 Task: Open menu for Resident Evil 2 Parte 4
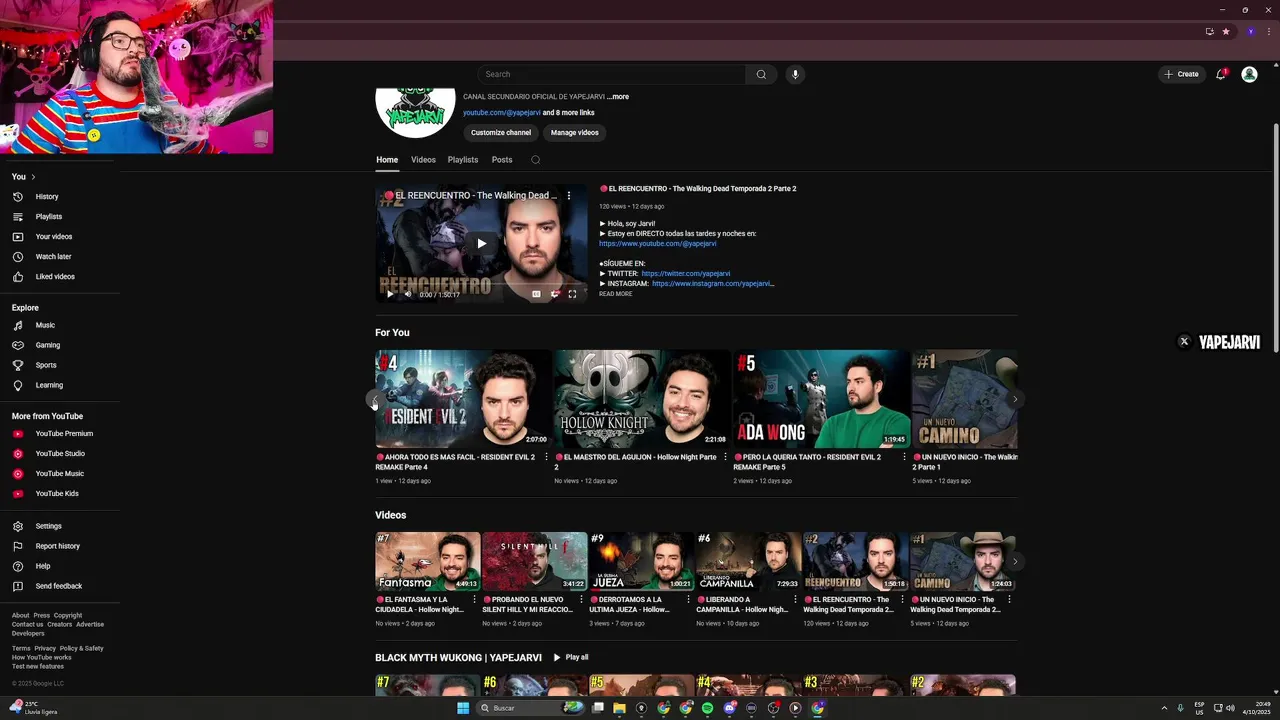click(x=546, y=458)
